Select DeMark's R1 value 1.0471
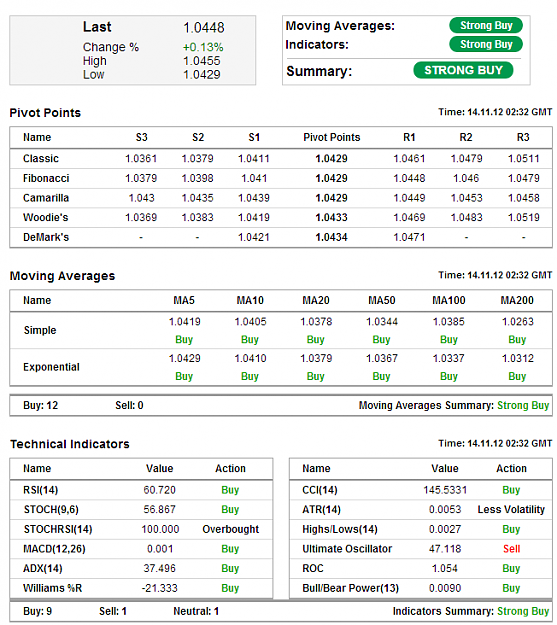This screenshot has height=625, width=557. click(409, 238)
